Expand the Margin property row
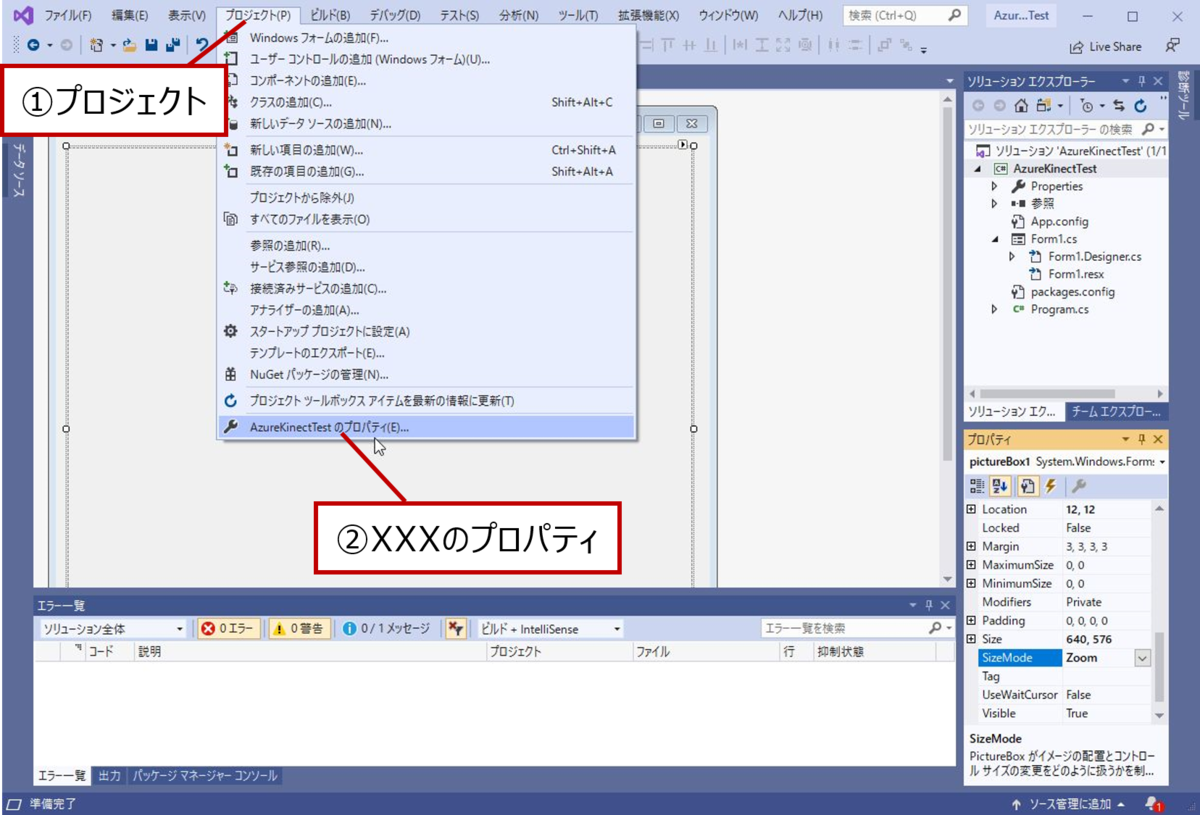This screenshot has height=815, width=1200. click(971, 547)
